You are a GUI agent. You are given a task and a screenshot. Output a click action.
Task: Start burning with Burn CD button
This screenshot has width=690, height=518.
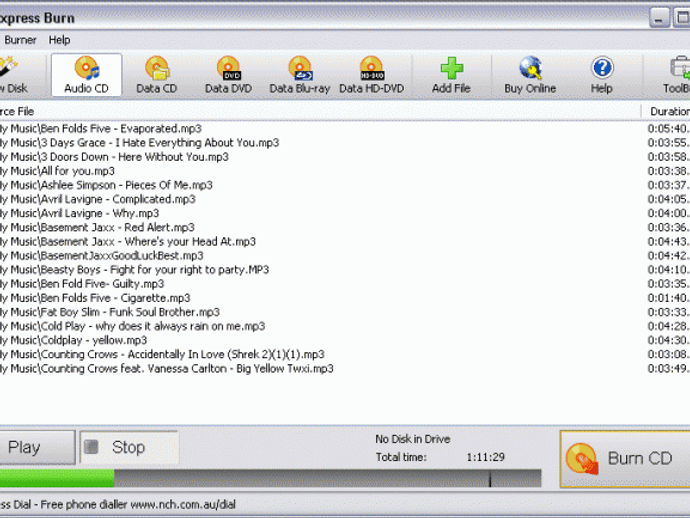coord(625,459)
